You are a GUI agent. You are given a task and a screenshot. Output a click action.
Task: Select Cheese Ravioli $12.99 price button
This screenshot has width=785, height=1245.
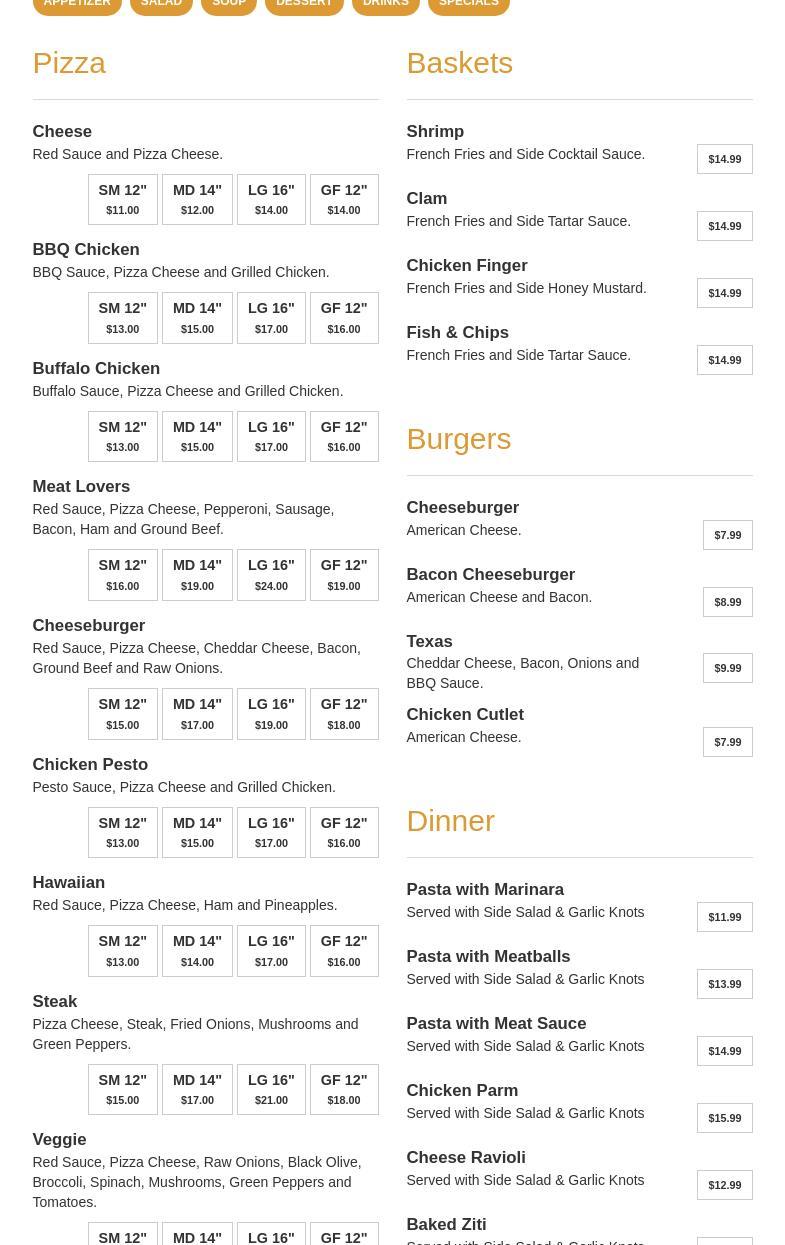click(724, 1185)
